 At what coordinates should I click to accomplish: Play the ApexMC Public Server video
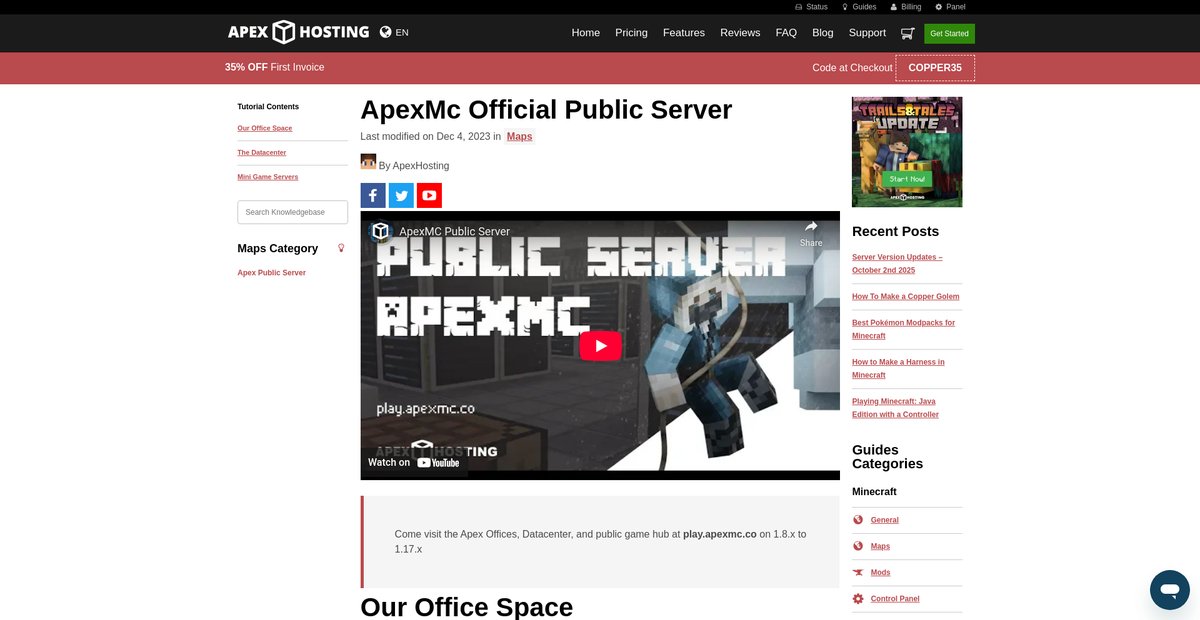600,346
